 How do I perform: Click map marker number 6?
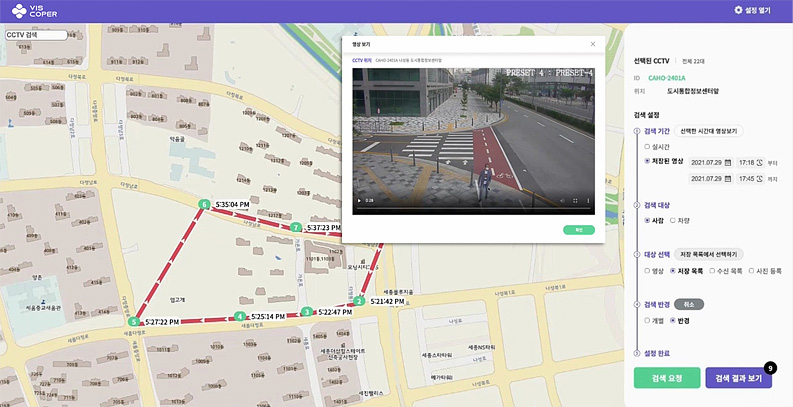click(x=204, y=204)
